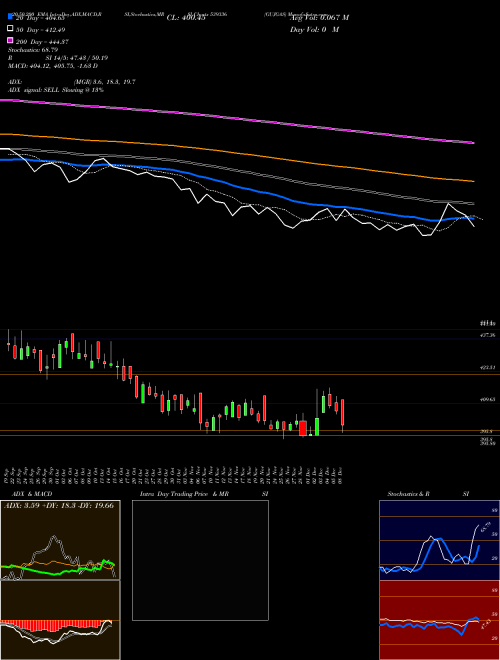
Task: Select the 'Stochastics: 68.79' reading
Action: (x=33, y=50)
